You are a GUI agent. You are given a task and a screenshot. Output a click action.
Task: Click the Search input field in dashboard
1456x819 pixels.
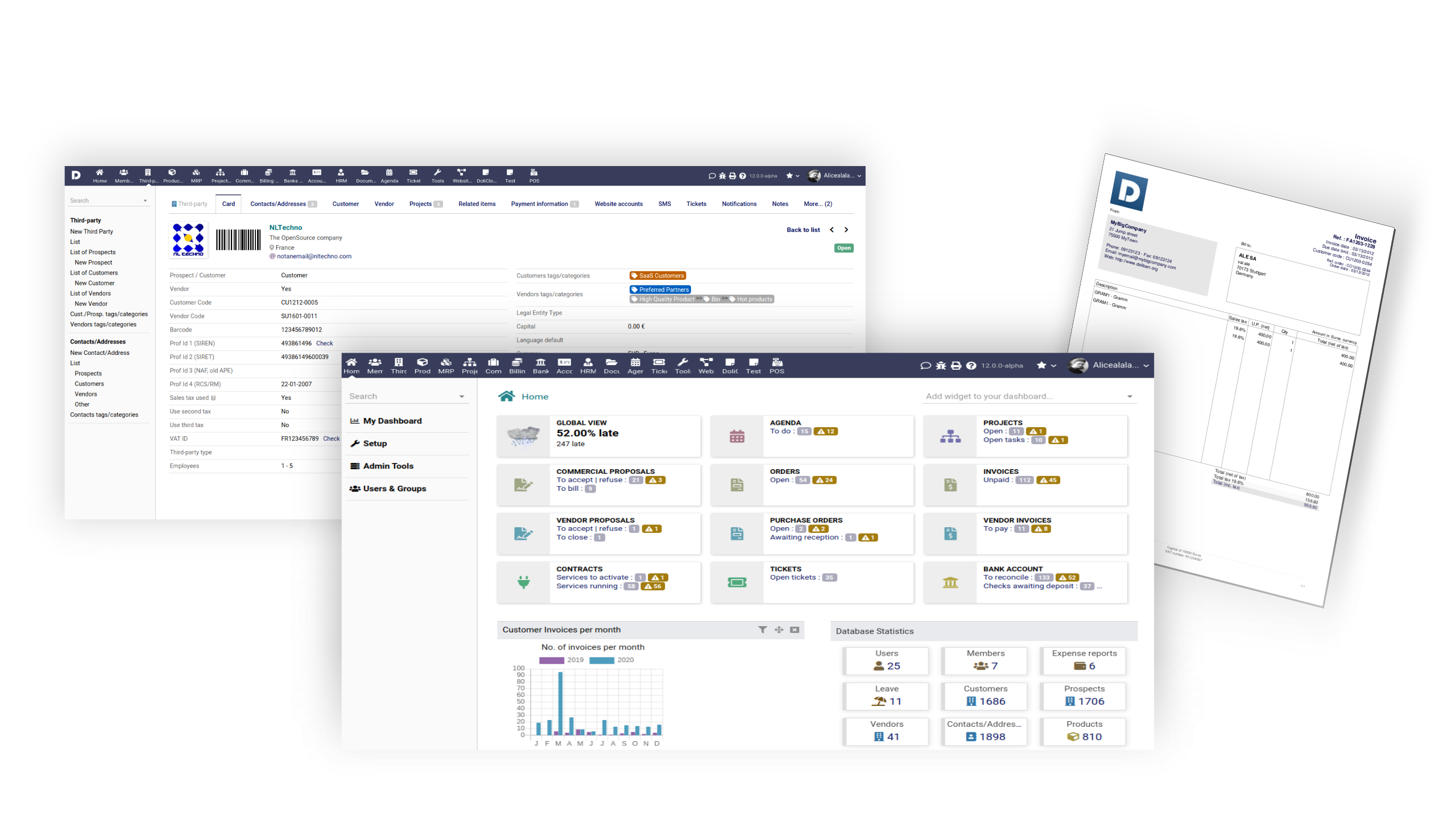click(x=404, y=396)
